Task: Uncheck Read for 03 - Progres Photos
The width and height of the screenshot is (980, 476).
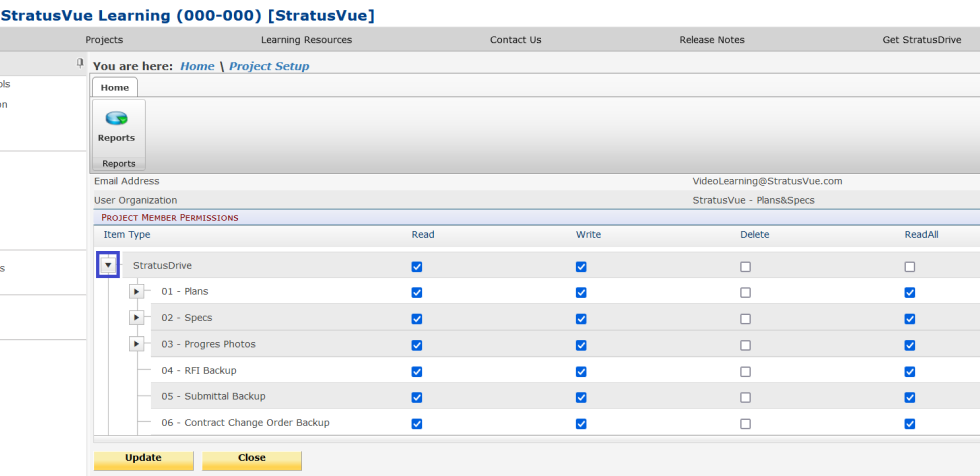Action: [x=417, y=345]
